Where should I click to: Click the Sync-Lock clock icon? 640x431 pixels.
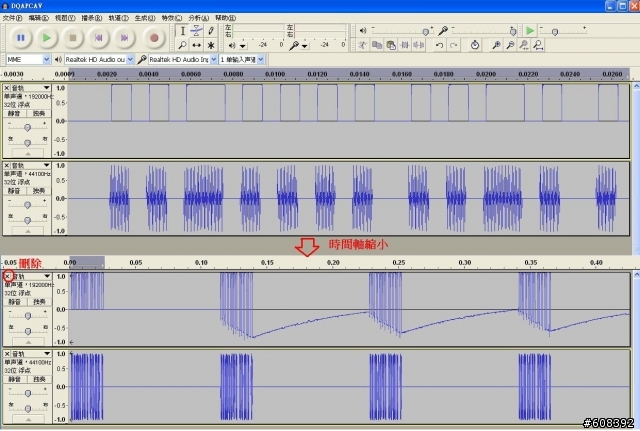tap(474, 45)
